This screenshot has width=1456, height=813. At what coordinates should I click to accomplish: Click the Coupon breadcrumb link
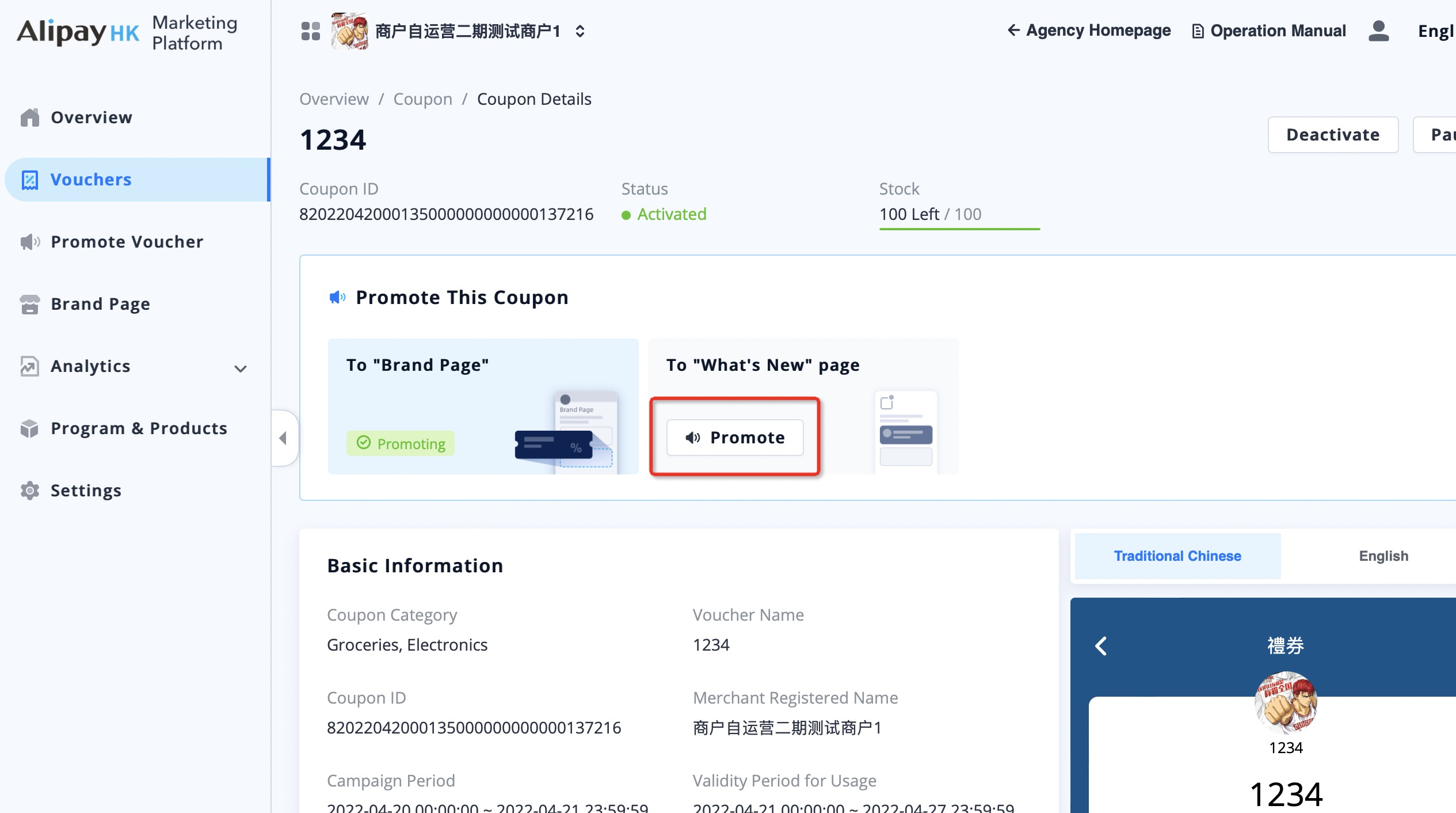pos(422,99)
